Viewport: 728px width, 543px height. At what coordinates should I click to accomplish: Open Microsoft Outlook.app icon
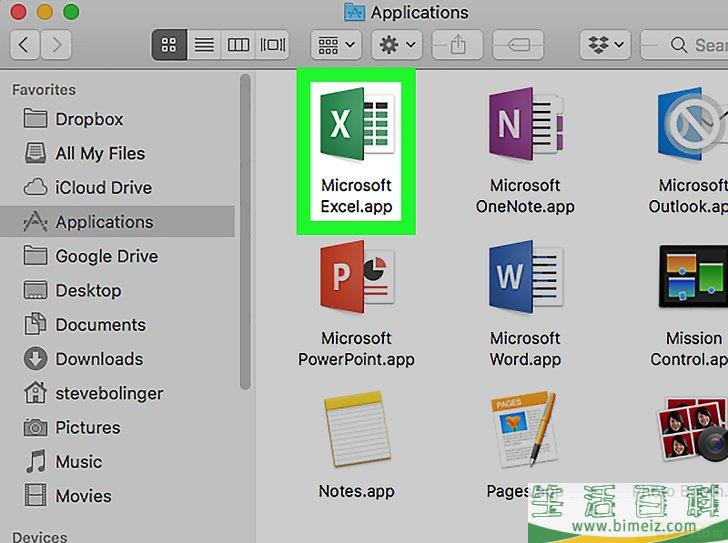(692, 124)
